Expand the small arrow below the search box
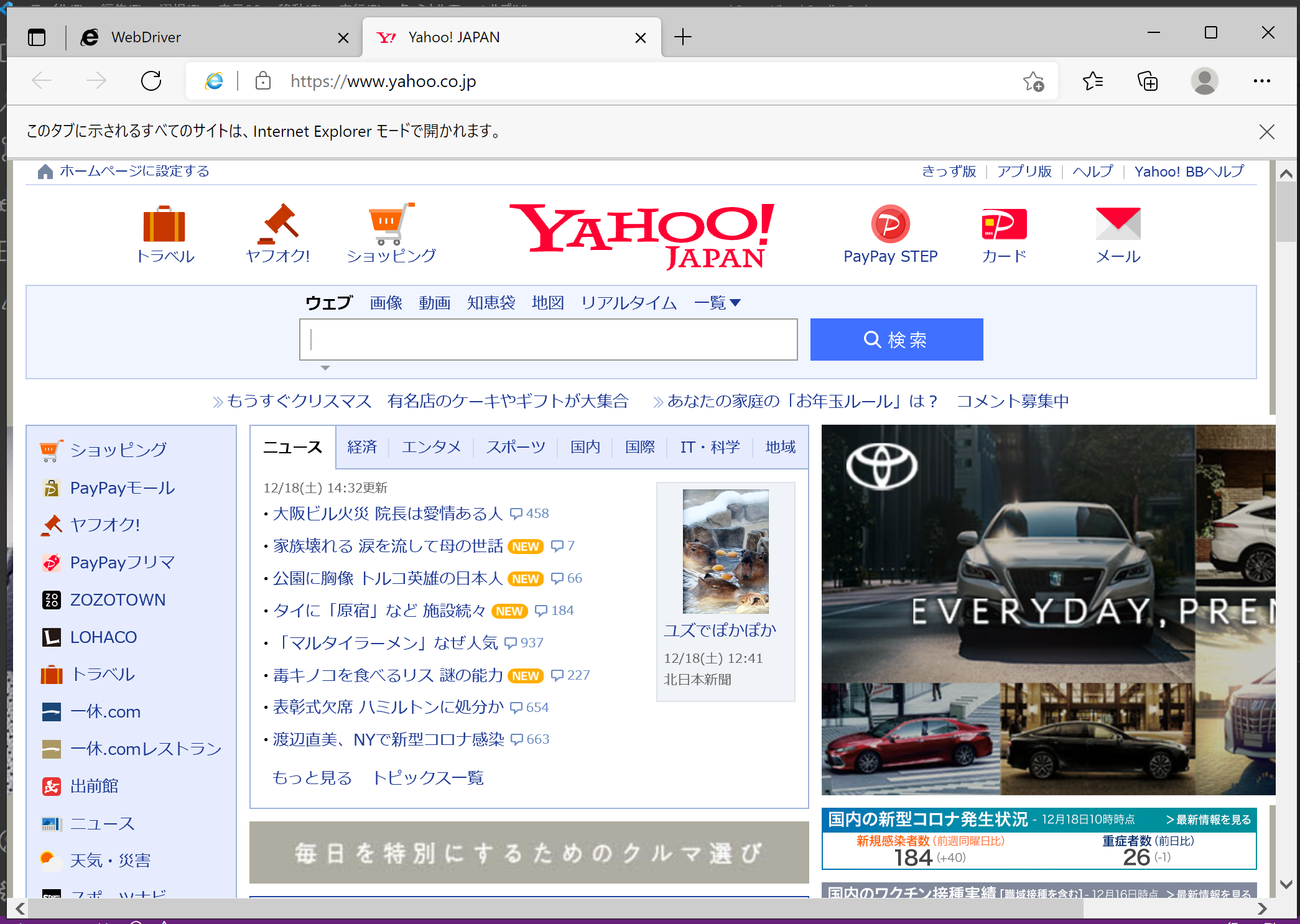The image size is (1300, 924). 325,368
